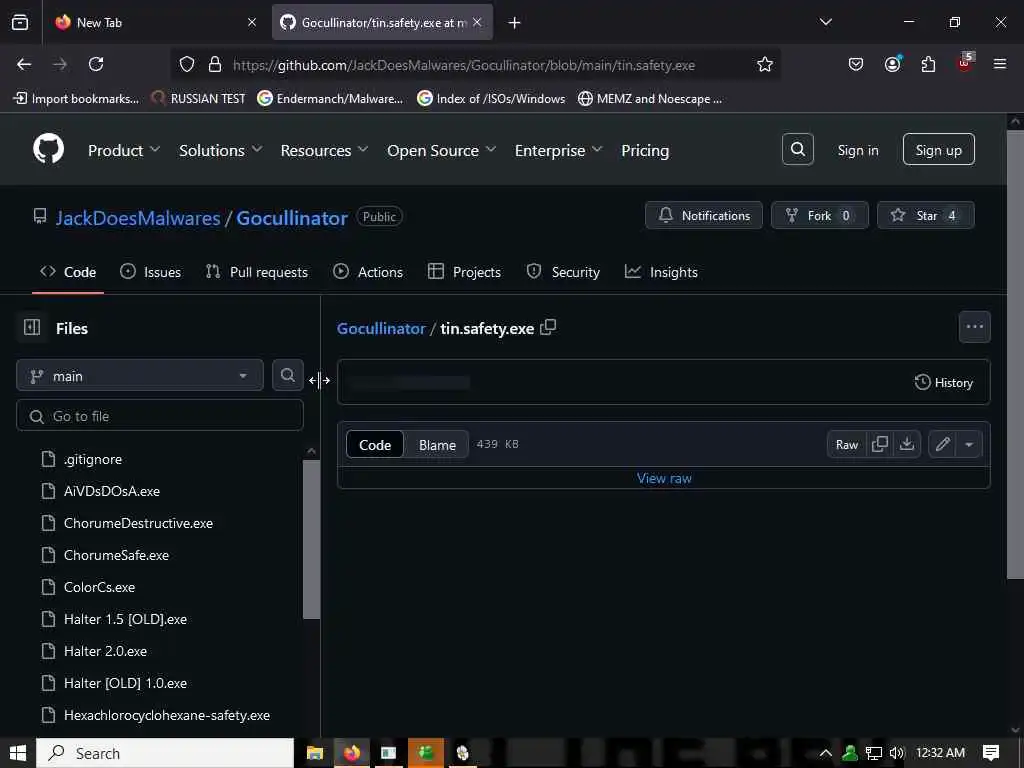The image size is (1024, 768).
Task: Expand the Enterprise navigation dropdown
Action: [x=558, y=150]
